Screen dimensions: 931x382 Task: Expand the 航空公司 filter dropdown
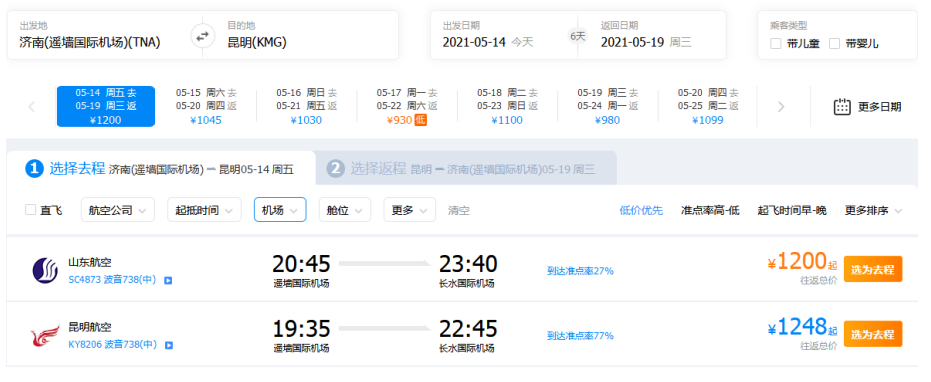pyautogui.click(x=118, y=210)
